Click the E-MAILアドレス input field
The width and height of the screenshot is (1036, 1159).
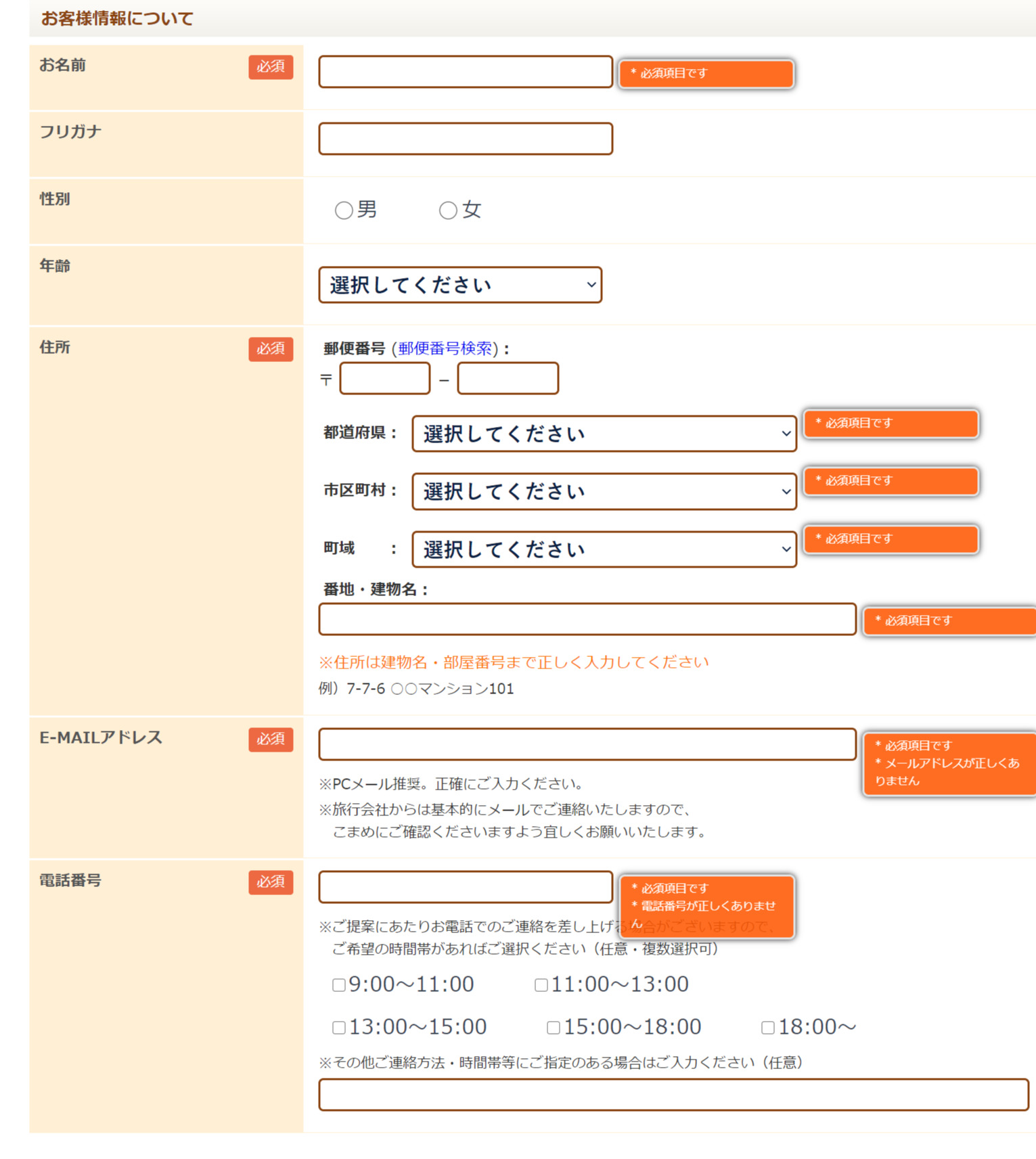pos(587,744)
